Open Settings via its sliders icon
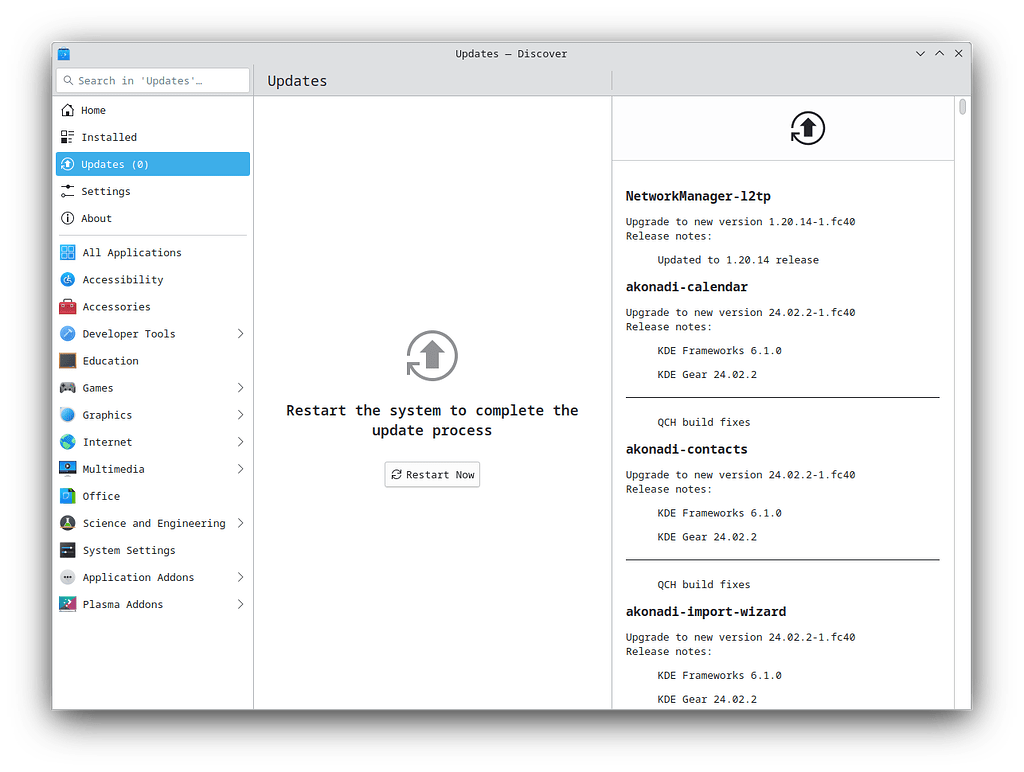The height and width of the screenshot is (772, 1024). (x=67, y=191)
